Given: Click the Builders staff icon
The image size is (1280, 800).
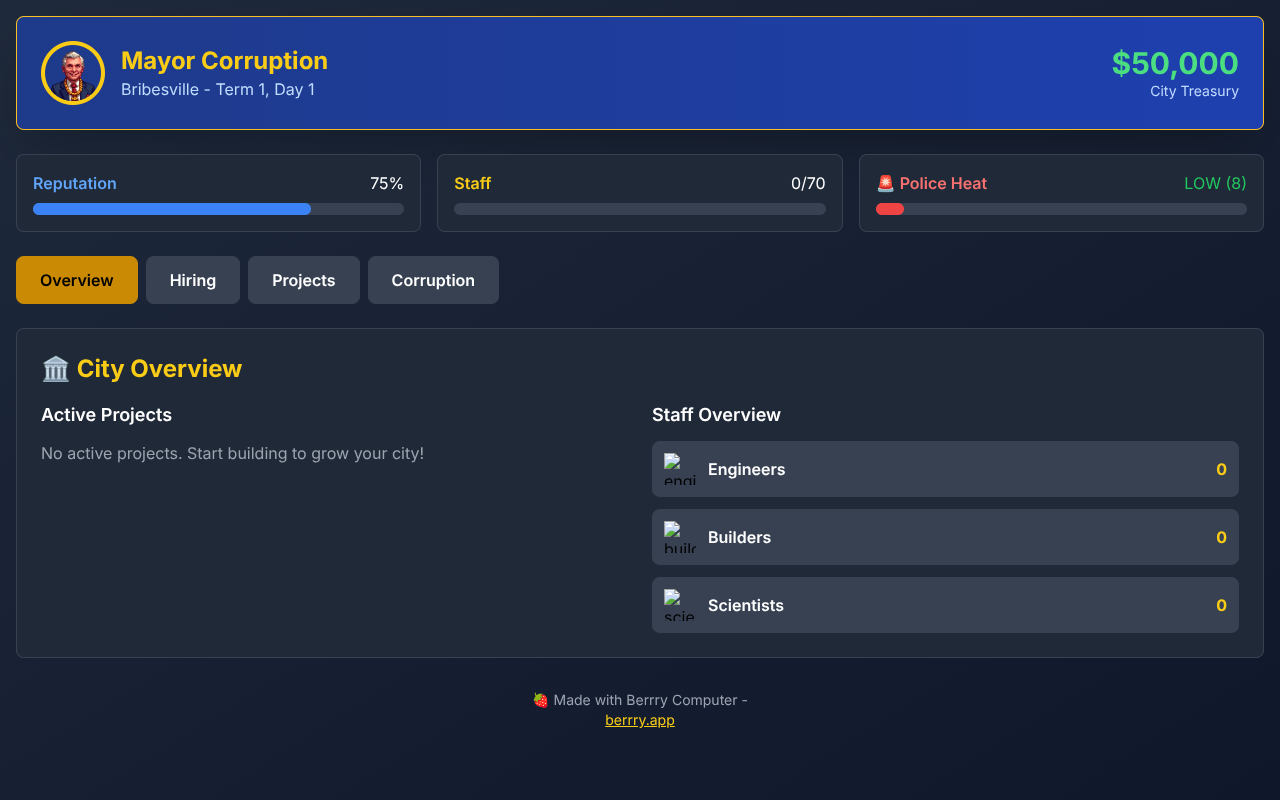Looking at the screenshot, I should [x=680, y=537].
